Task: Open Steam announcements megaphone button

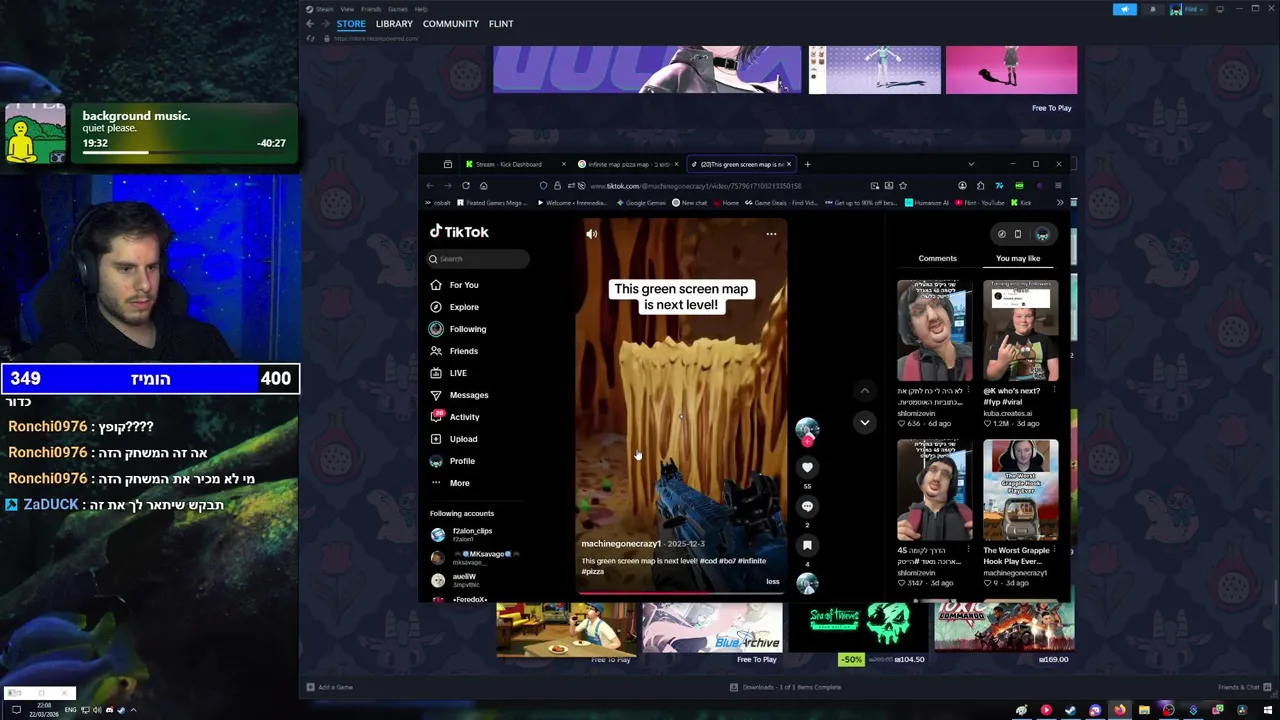Action: coord(1125,9)
